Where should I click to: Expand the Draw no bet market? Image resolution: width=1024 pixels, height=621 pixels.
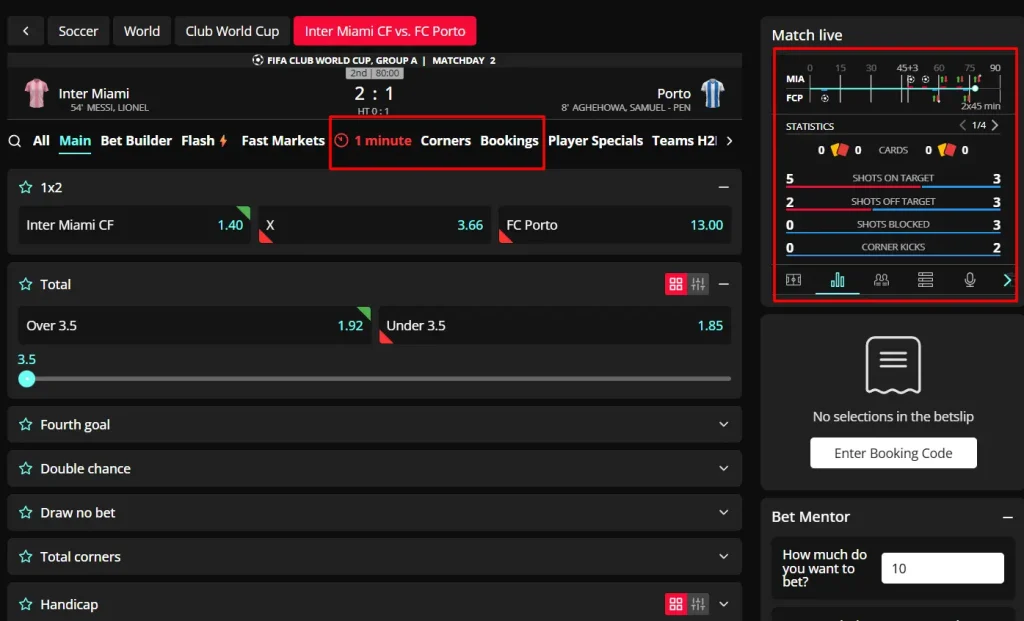pyautogui.click(x=724, y=513)
